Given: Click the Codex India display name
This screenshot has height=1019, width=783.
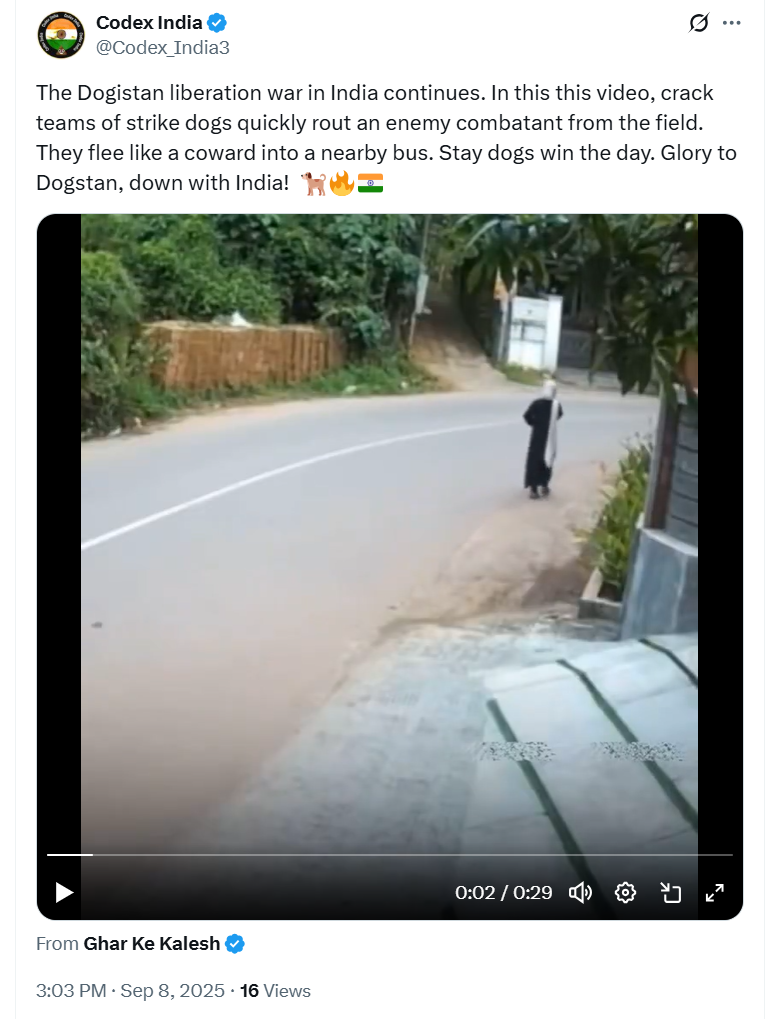Looking at the screenshot, I should (x=149, y=23).
